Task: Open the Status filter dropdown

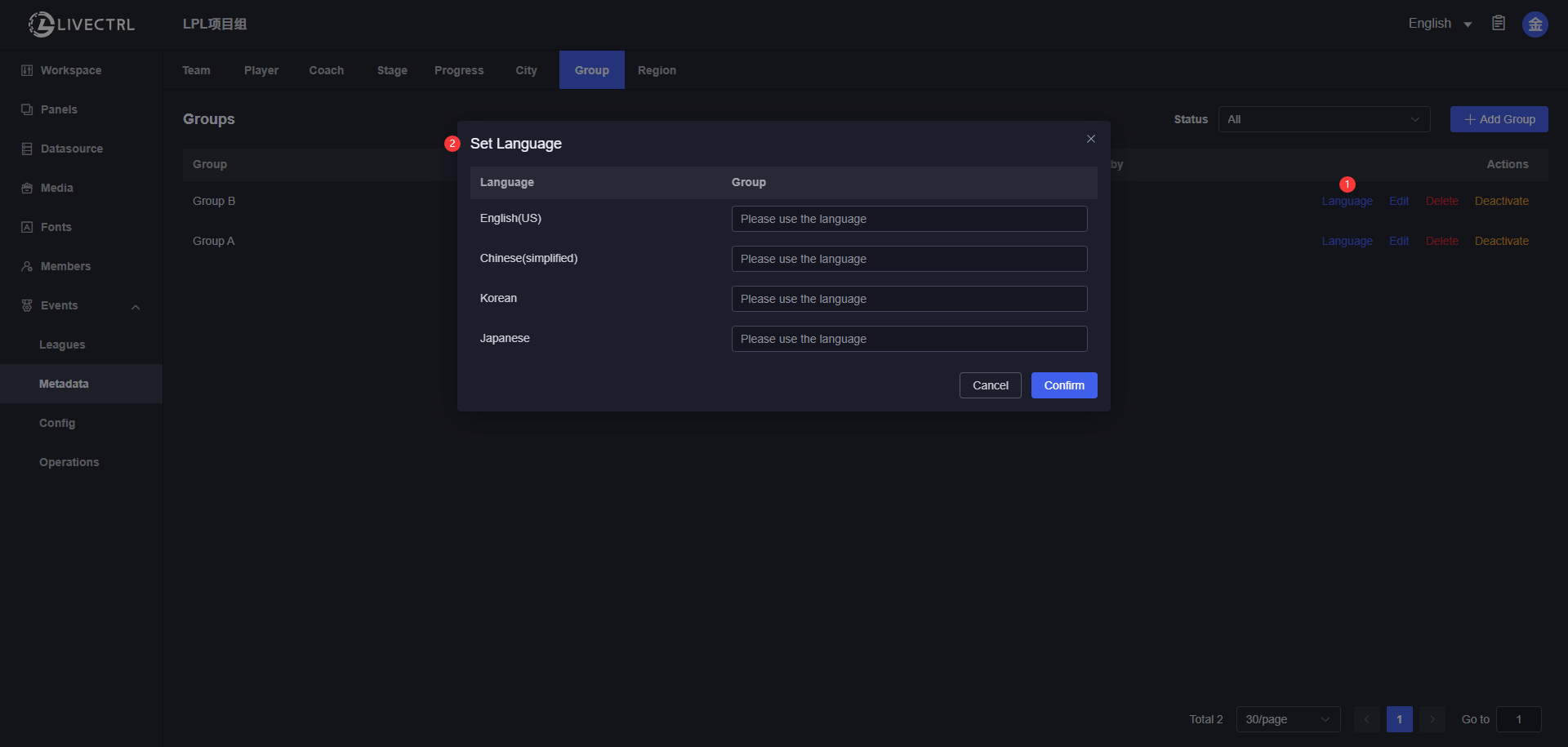Action: 1324,119
